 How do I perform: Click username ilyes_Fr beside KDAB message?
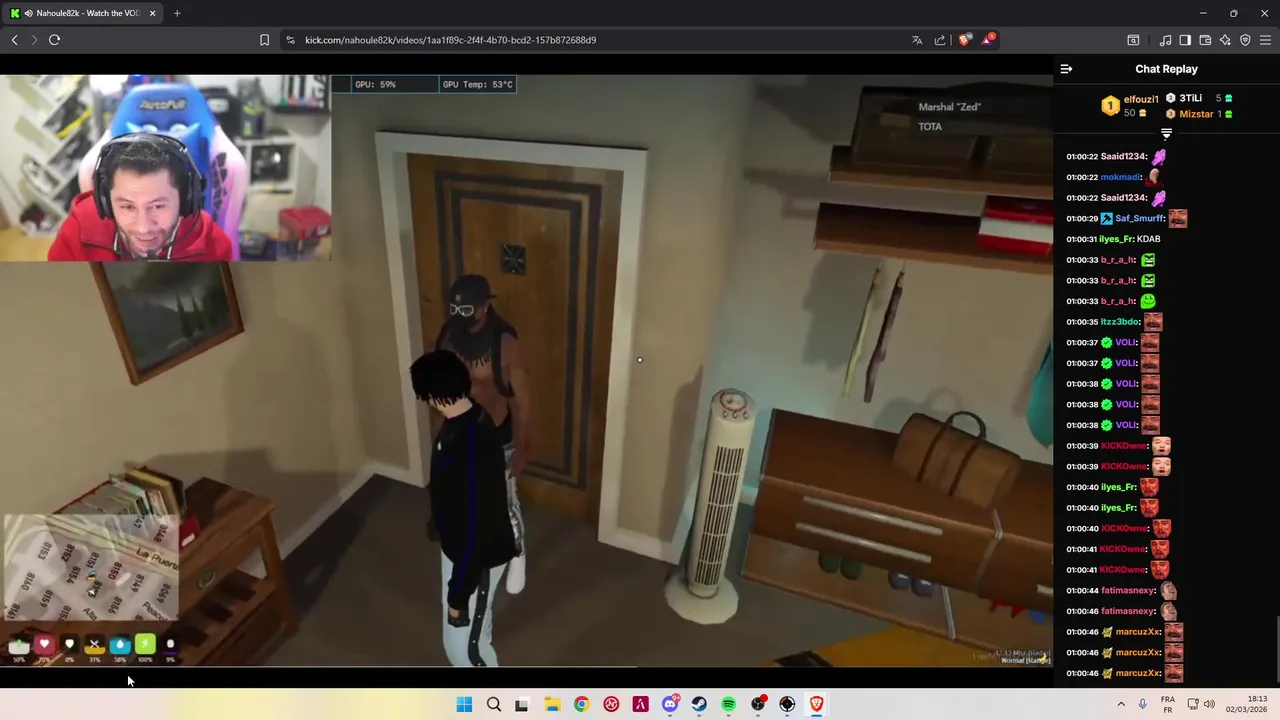[x=1116, y=239]
